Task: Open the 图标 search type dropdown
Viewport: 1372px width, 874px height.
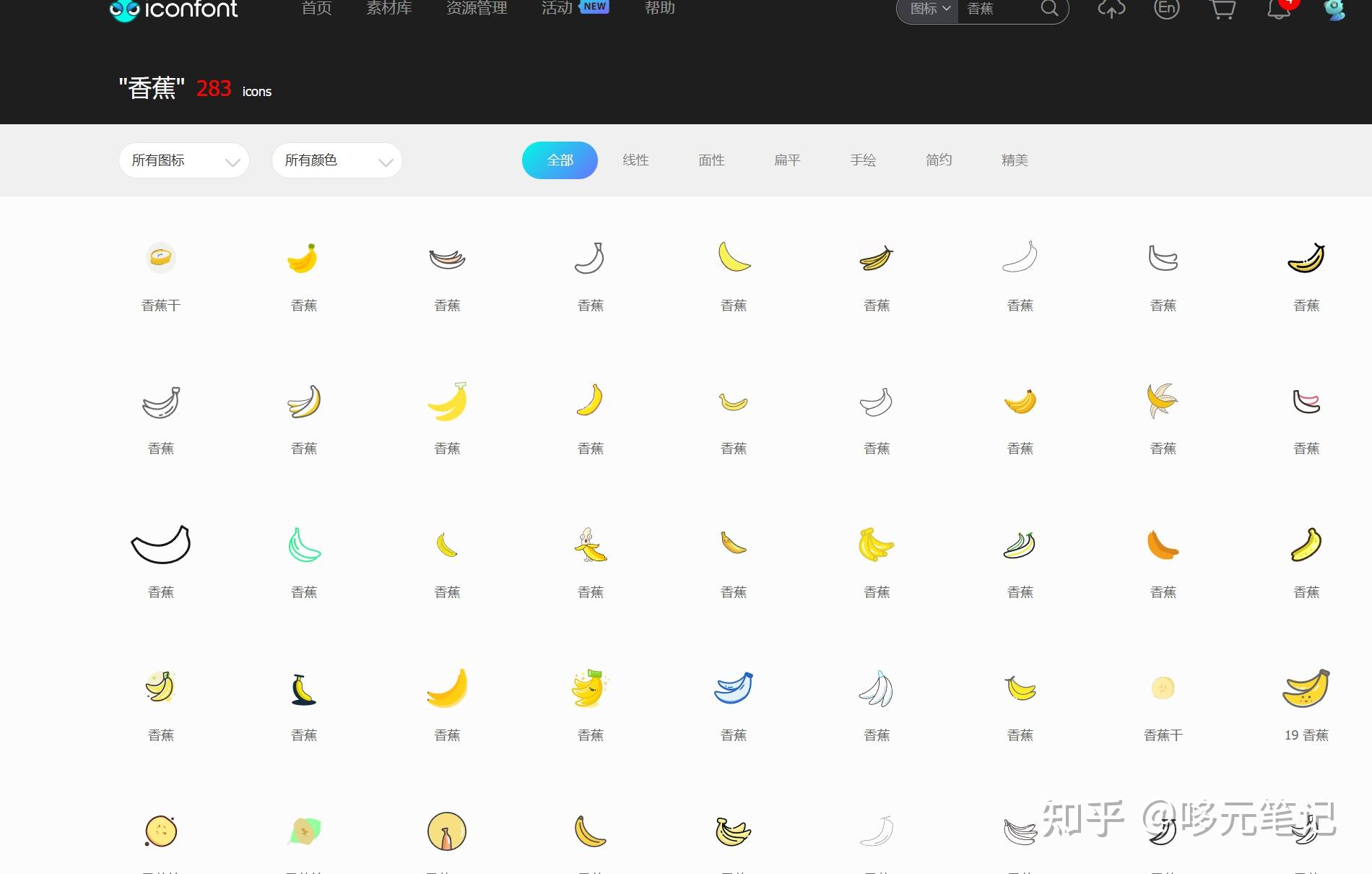Action: tap(930, 9)
